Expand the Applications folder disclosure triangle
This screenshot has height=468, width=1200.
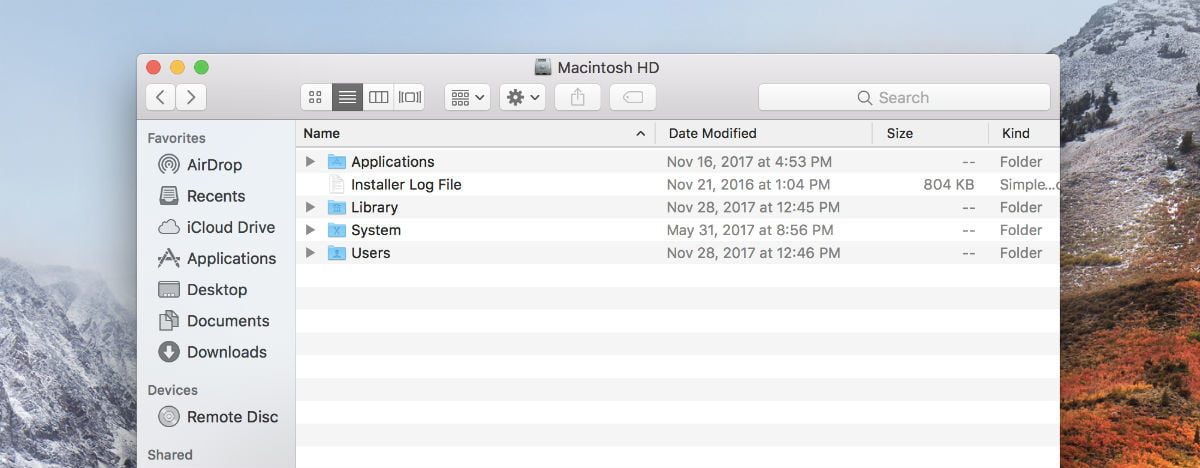pos(310,161)
